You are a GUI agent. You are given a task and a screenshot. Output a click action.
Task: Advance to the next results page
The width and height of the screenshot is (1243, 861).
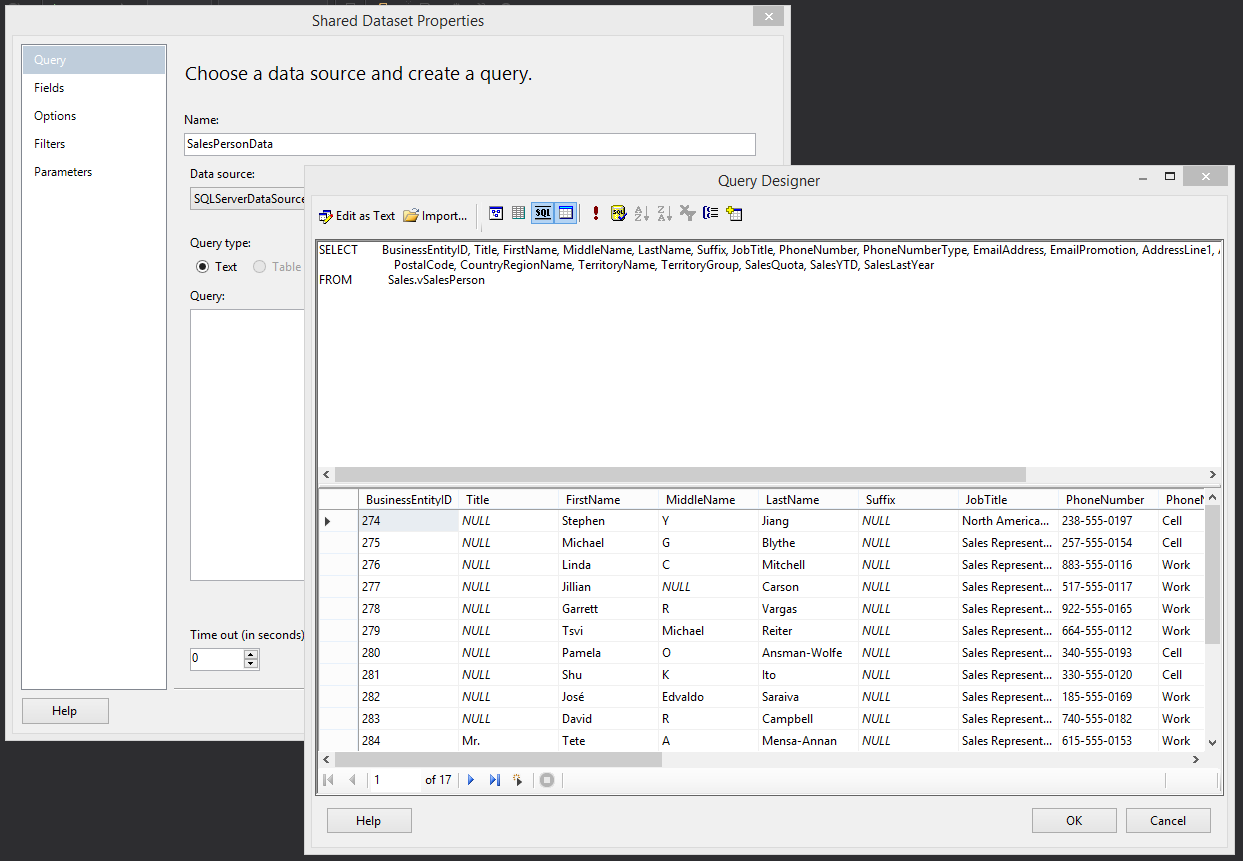(471, 779)
